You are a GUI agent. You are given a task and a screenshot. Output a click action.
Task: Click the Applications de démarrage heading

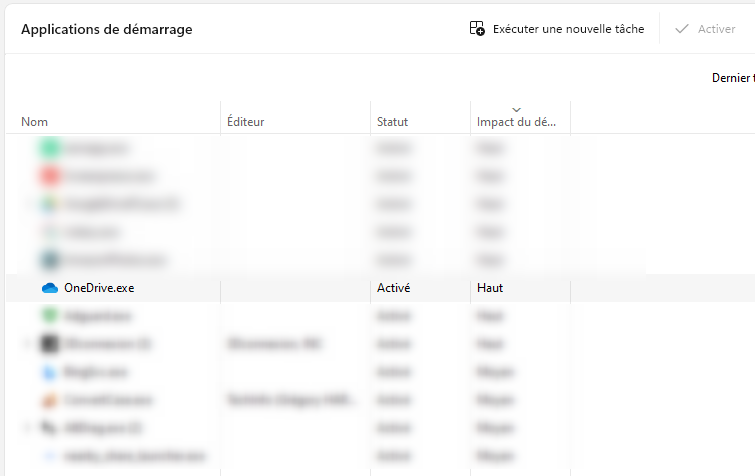(x=106, y=29)
